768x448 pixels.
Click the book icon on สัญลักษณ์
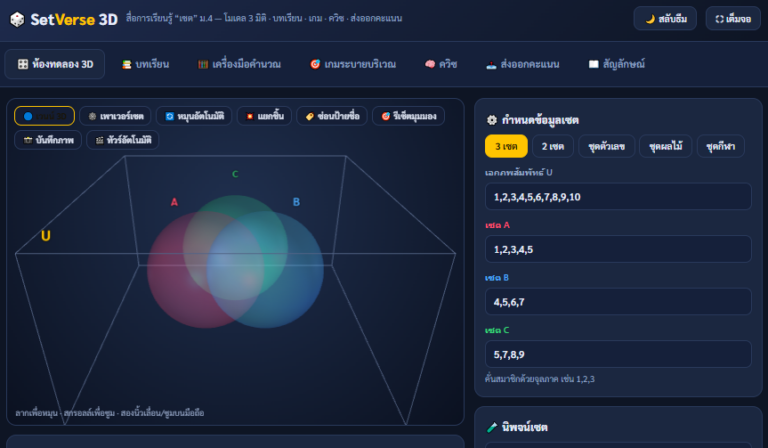tap(594, 64)
